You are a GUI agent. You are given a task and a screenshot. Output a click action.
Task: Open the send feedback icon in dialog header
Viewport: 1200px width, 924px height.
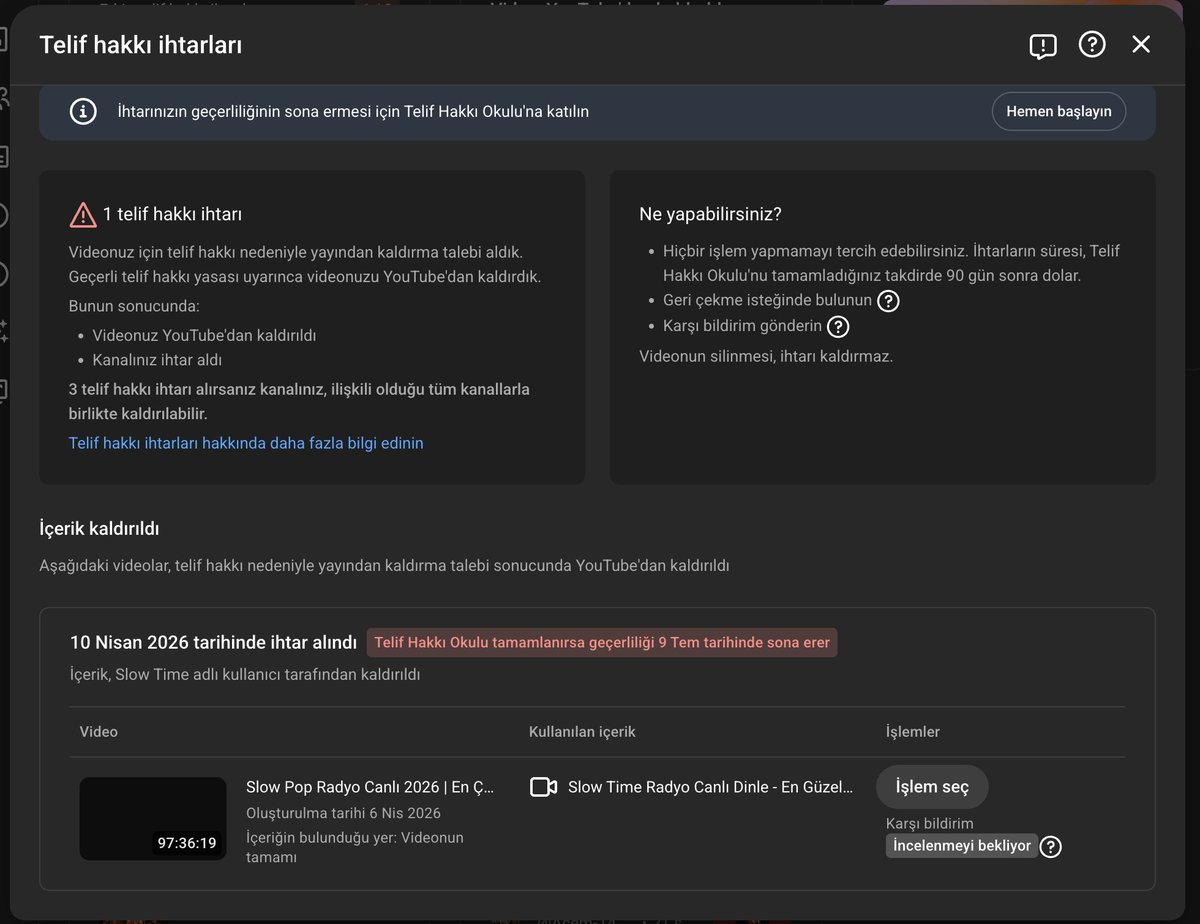pos(1043,46)
